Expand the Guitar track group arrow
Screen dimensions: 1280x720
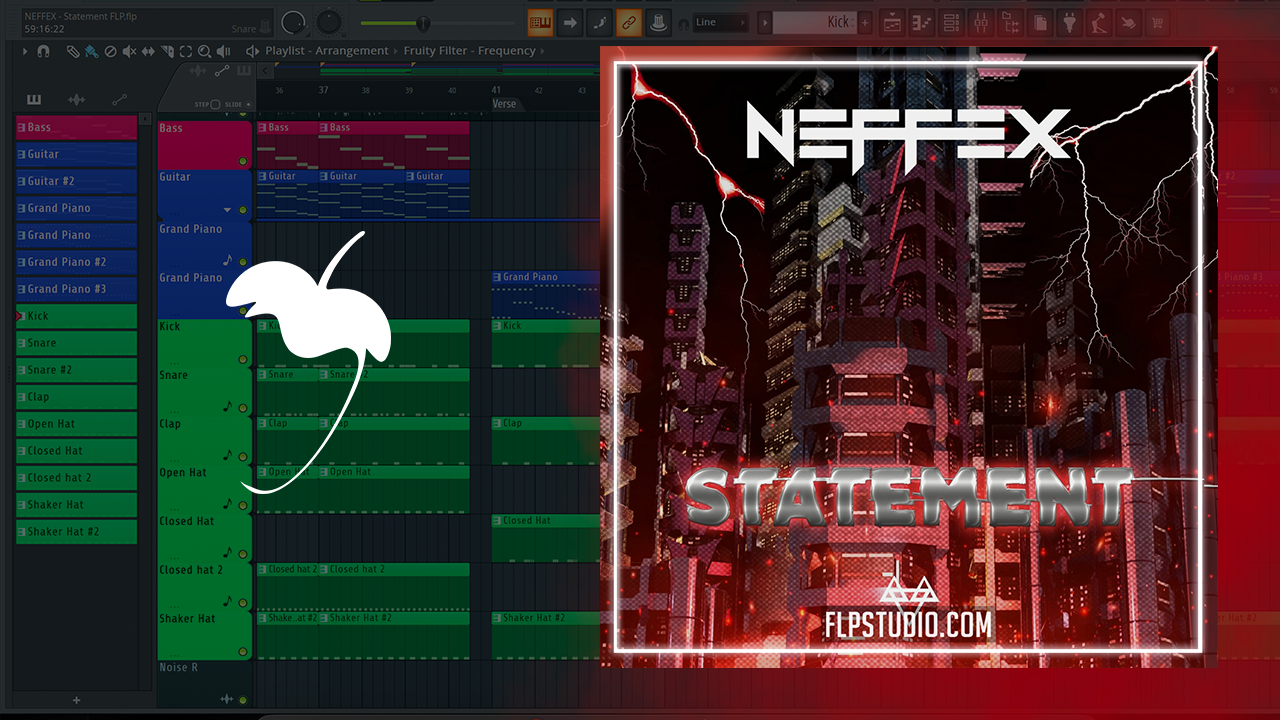point(228,210)
